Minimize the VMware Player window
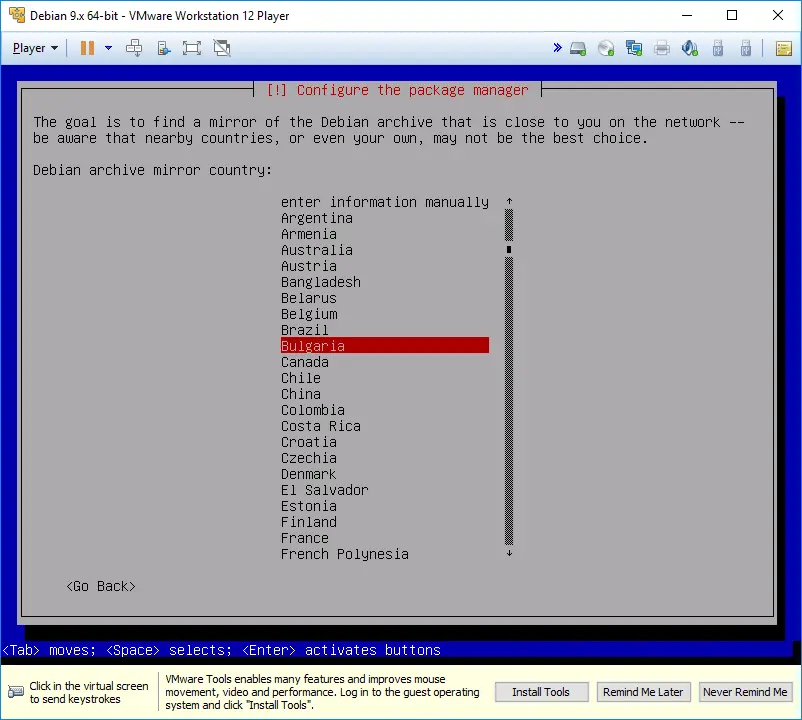The image size is (802, 720). [687, 15]
